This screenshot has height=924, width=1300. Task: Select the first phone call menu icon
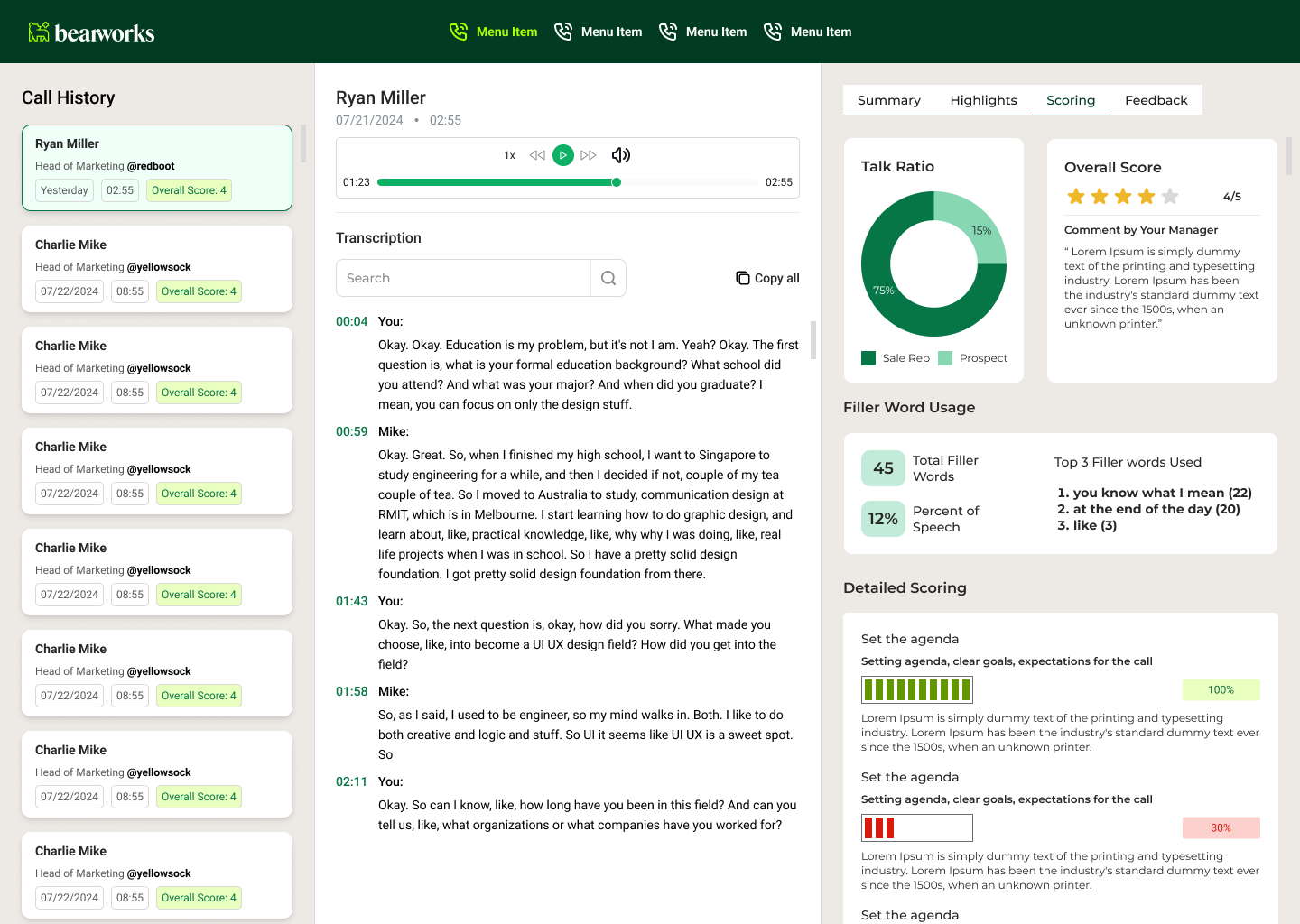459,31
